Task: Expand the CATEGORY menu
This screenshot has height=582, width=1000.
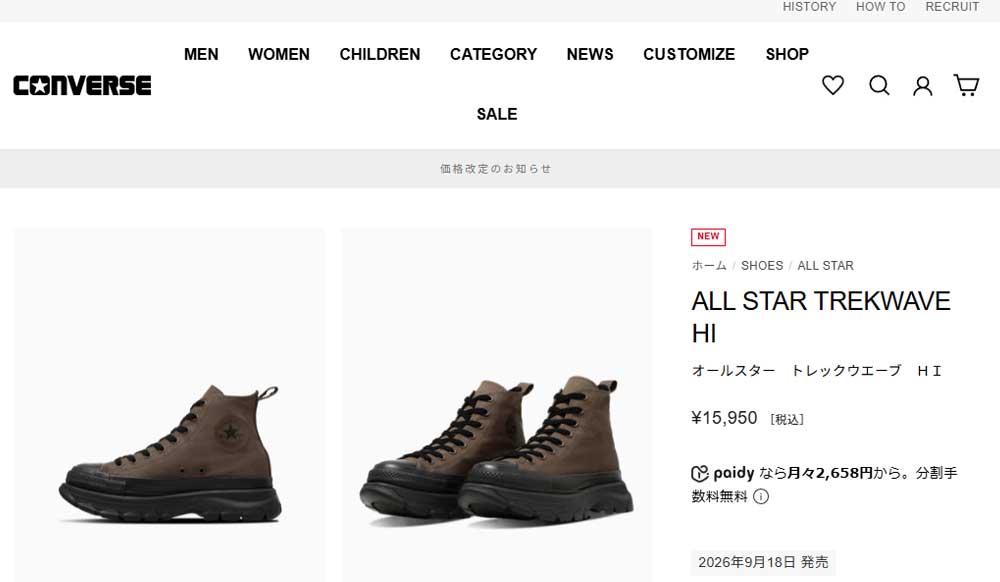Action: point(493,54)
